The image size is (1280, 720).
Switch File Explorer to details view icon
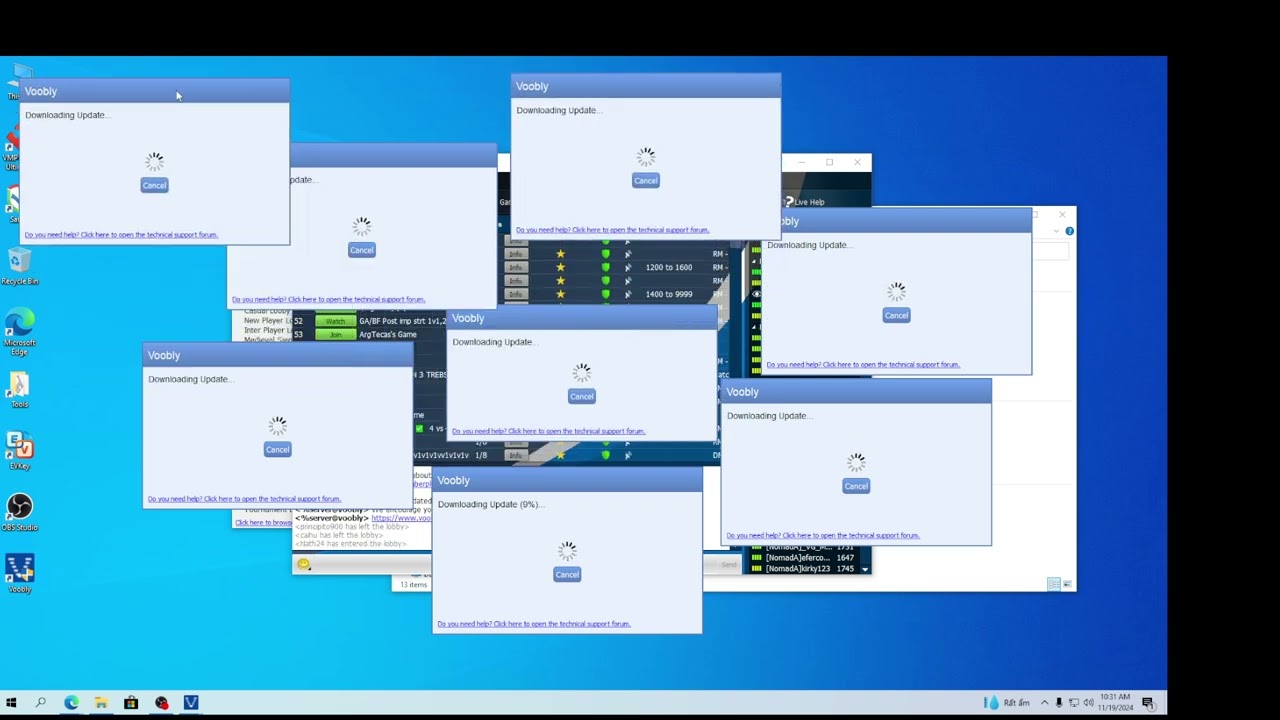pyautogui.click(x=1053, y=584)
